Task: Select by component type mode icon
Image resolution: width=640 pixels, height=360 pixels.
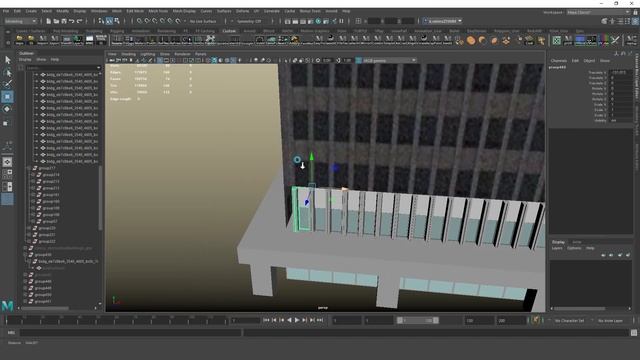Action: 117,21
